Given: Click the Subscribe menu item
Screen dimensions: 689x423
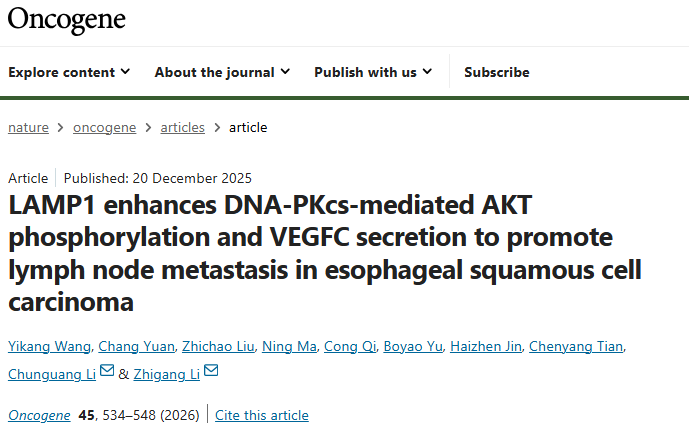Looking at the screenshot, I should pyautogui.click(x=497, y=72).
